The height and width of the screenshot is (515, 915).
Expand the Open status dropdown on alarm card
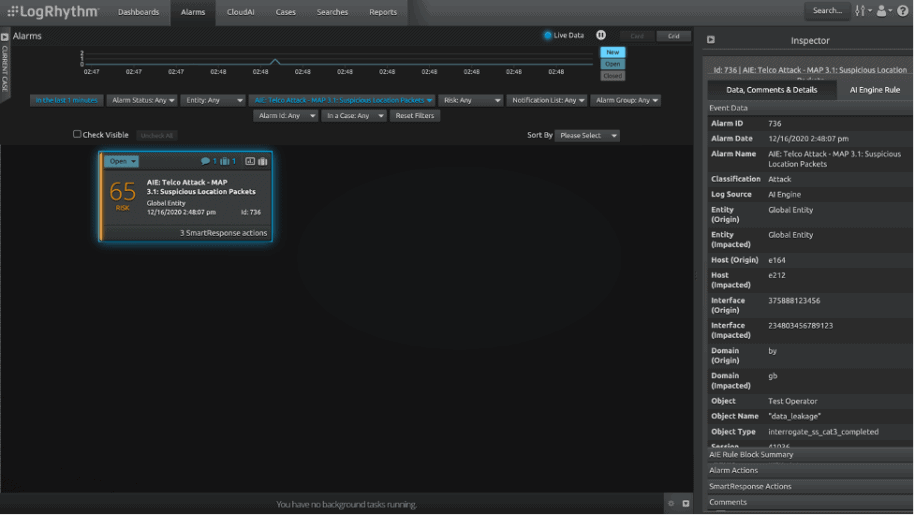point(122,161)
